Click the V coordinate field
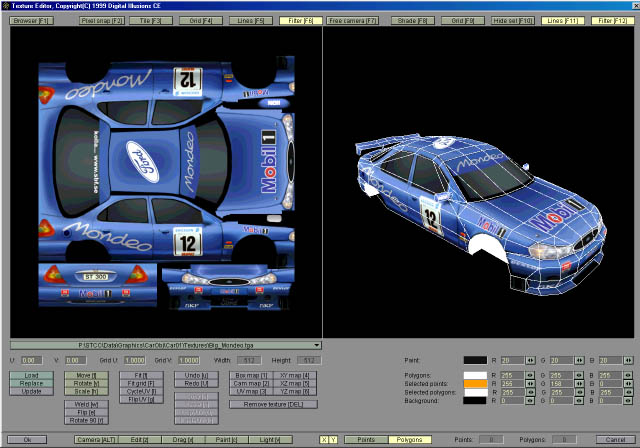 (76, 360)
